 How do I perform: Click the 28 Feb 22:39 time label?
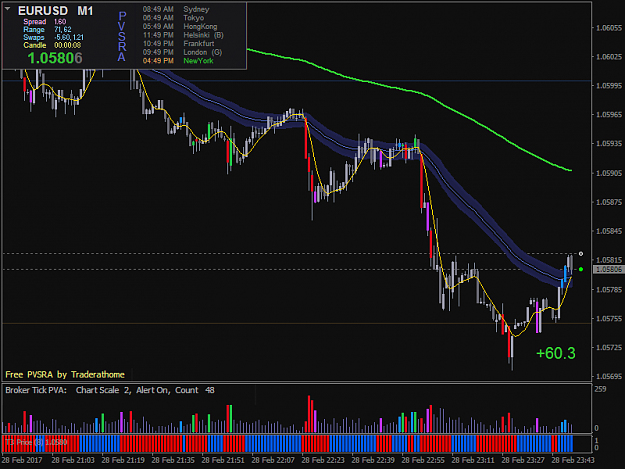373,460
